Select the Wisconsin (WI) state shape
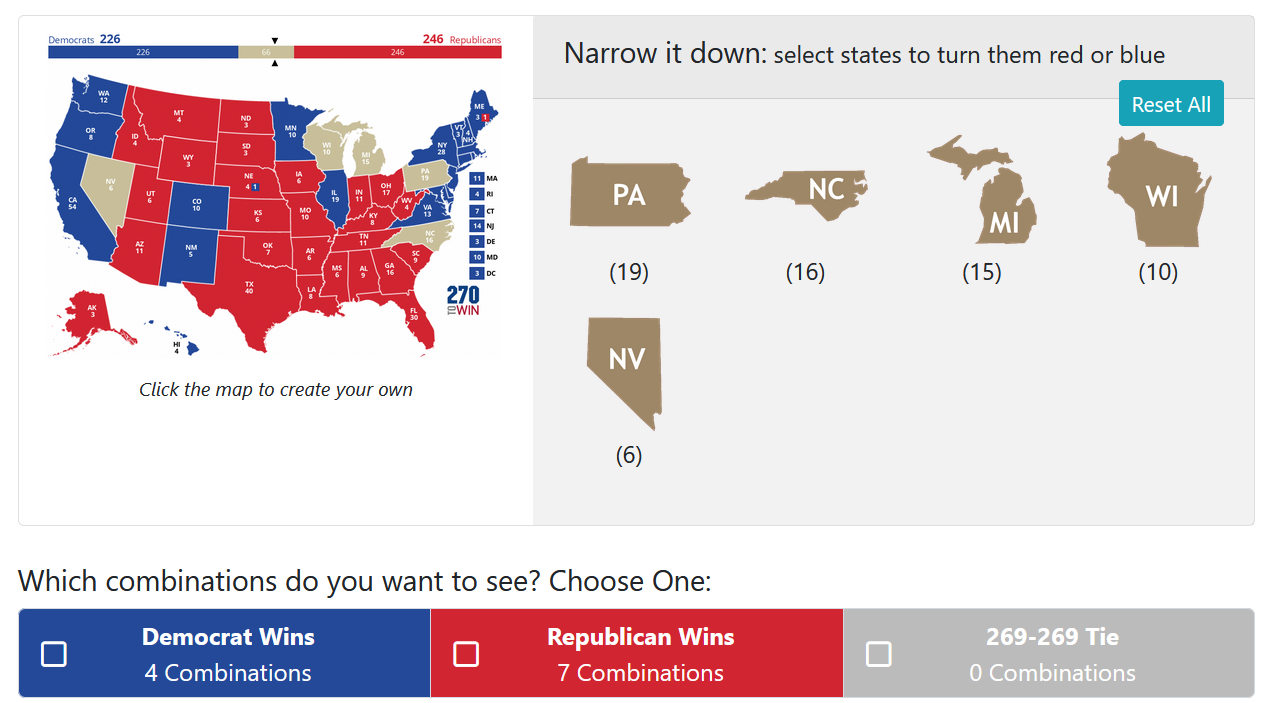This screenshot has height=703, width=1264. 1159,193
